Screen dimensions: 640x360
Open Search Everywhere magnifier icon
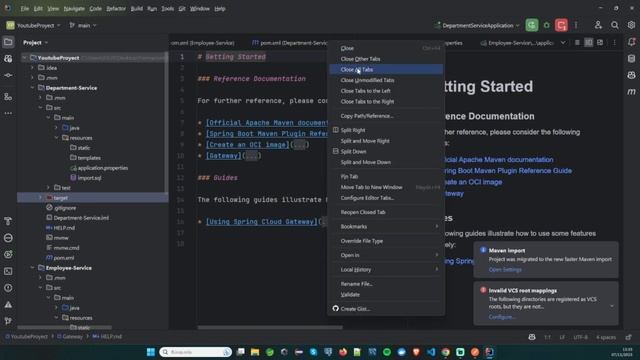coord(615,25)
